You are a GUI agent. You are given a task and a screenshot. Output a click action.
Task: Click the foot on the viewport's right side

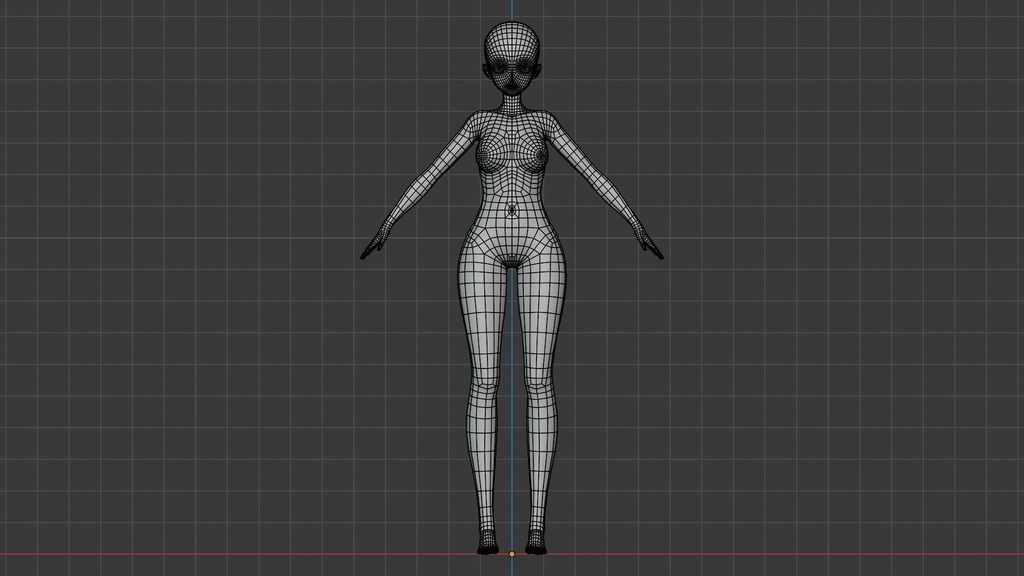536,543
